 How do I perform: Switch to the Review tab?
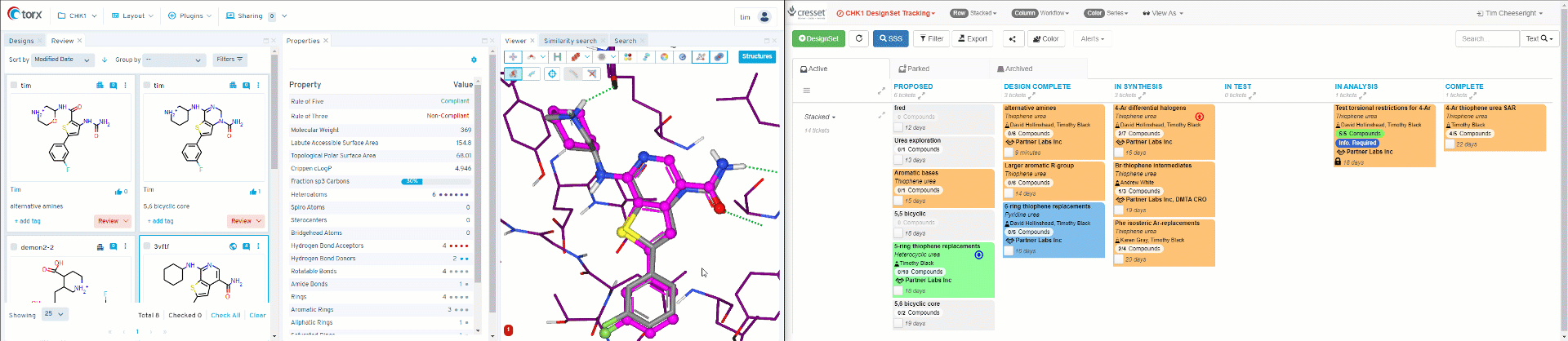(x=62, y=41)
